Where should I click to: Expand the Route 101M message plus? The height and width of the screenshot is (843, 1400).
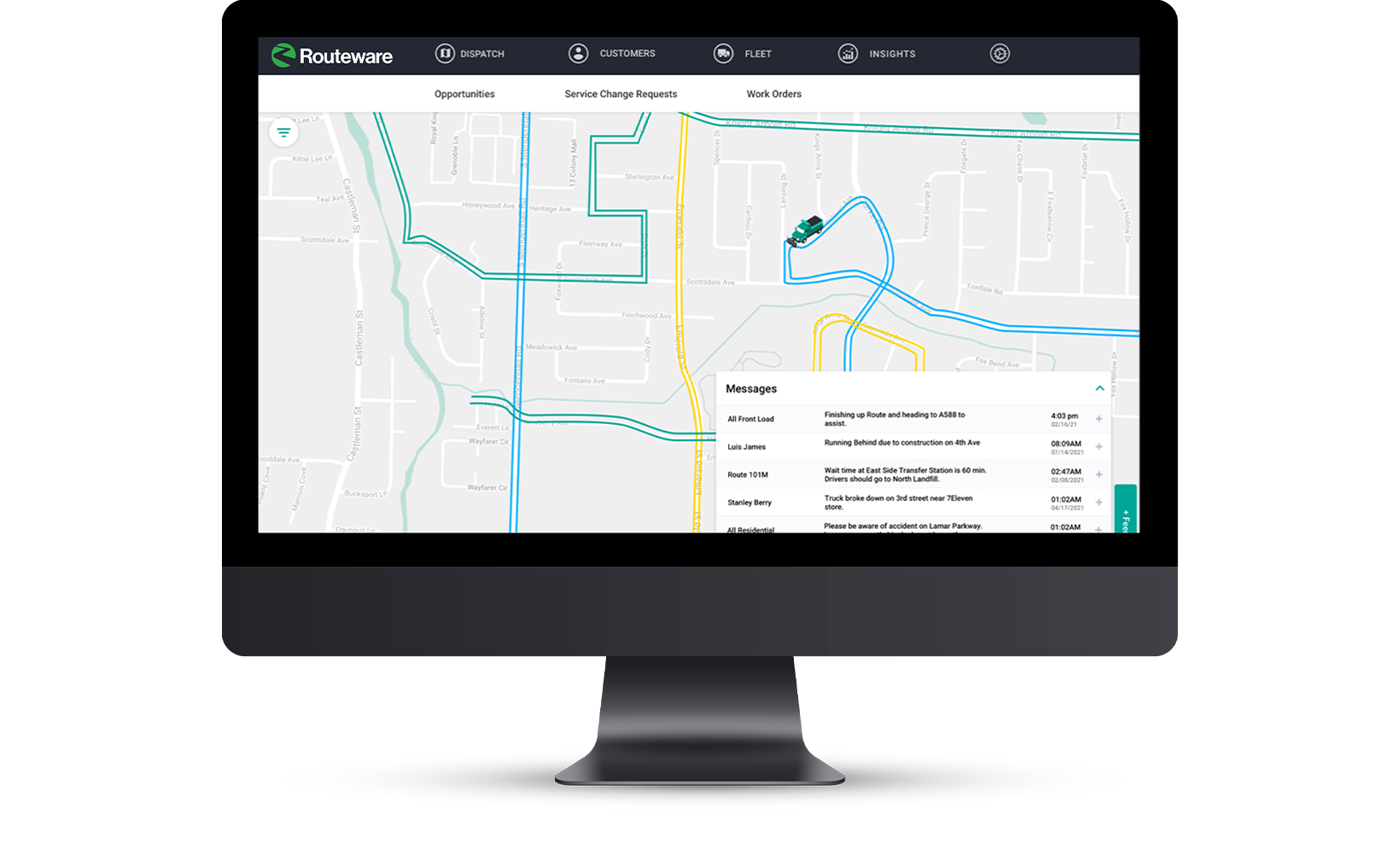tap(1099, 474)
